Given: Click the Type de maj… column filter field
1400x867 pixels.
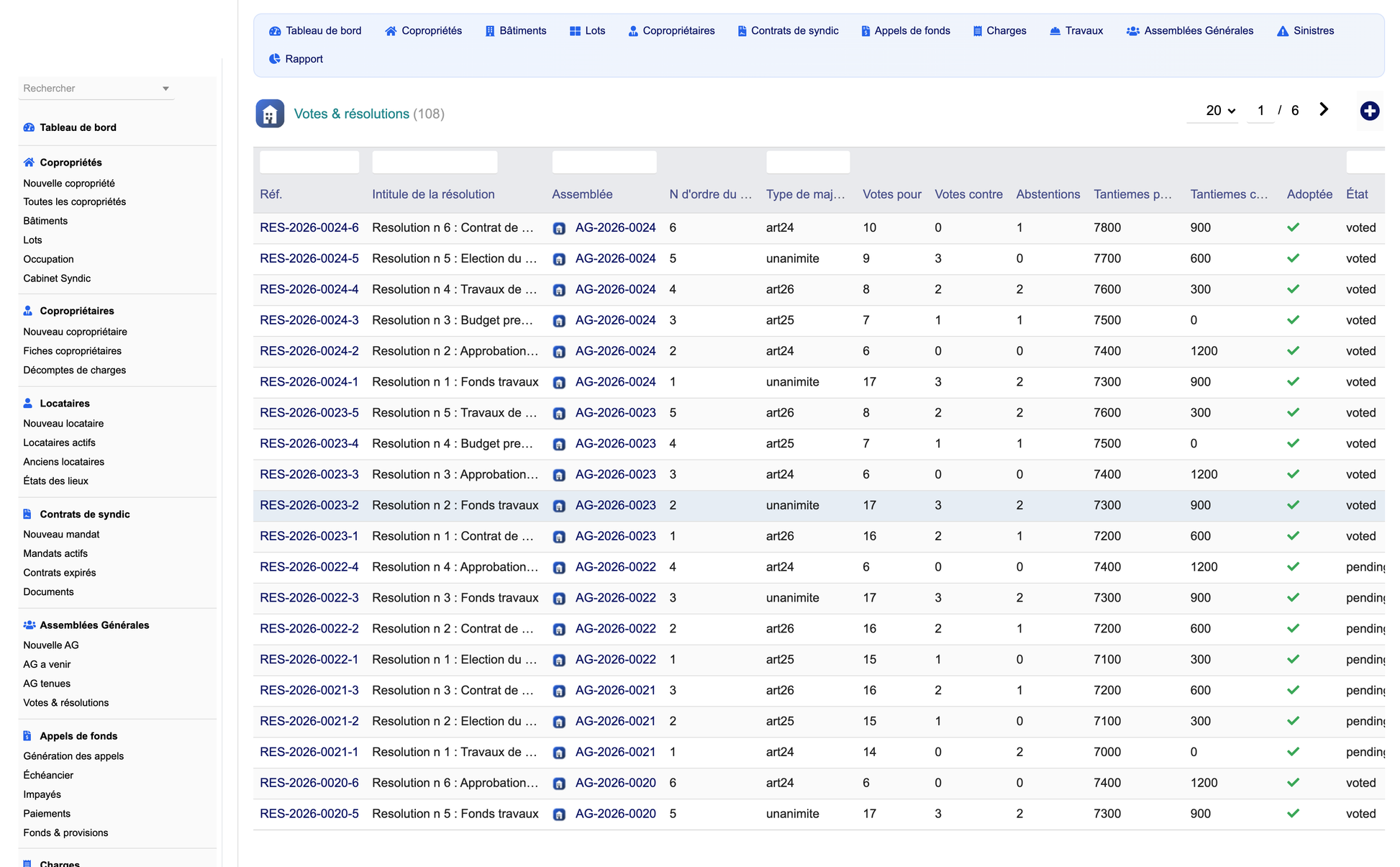Looking at the screenshot, I should [807, 162].
